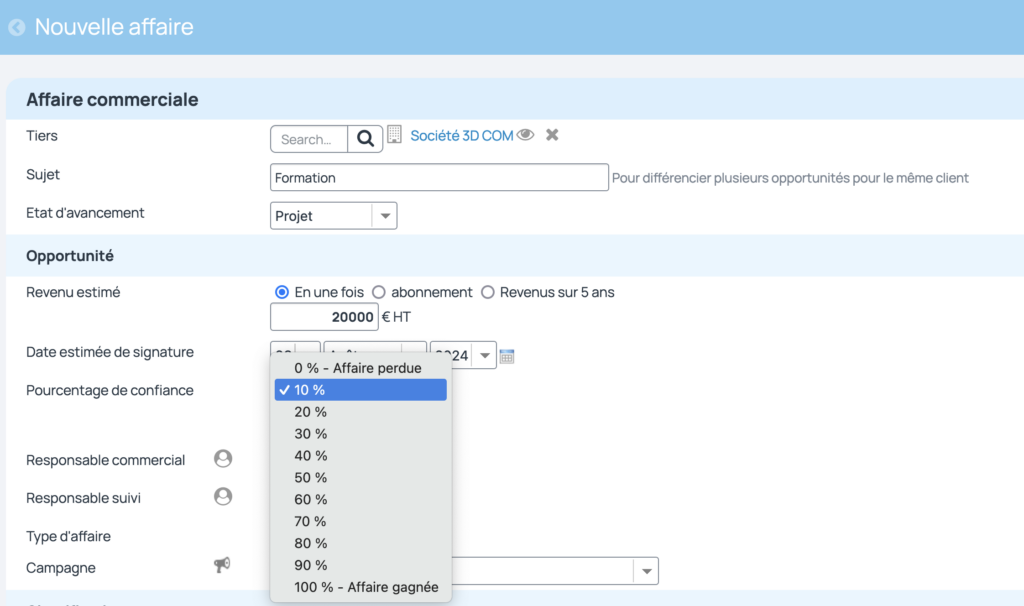Click the Revenu estimé label
Viewport: 1024px width, 606px height.
coord(73,292)
